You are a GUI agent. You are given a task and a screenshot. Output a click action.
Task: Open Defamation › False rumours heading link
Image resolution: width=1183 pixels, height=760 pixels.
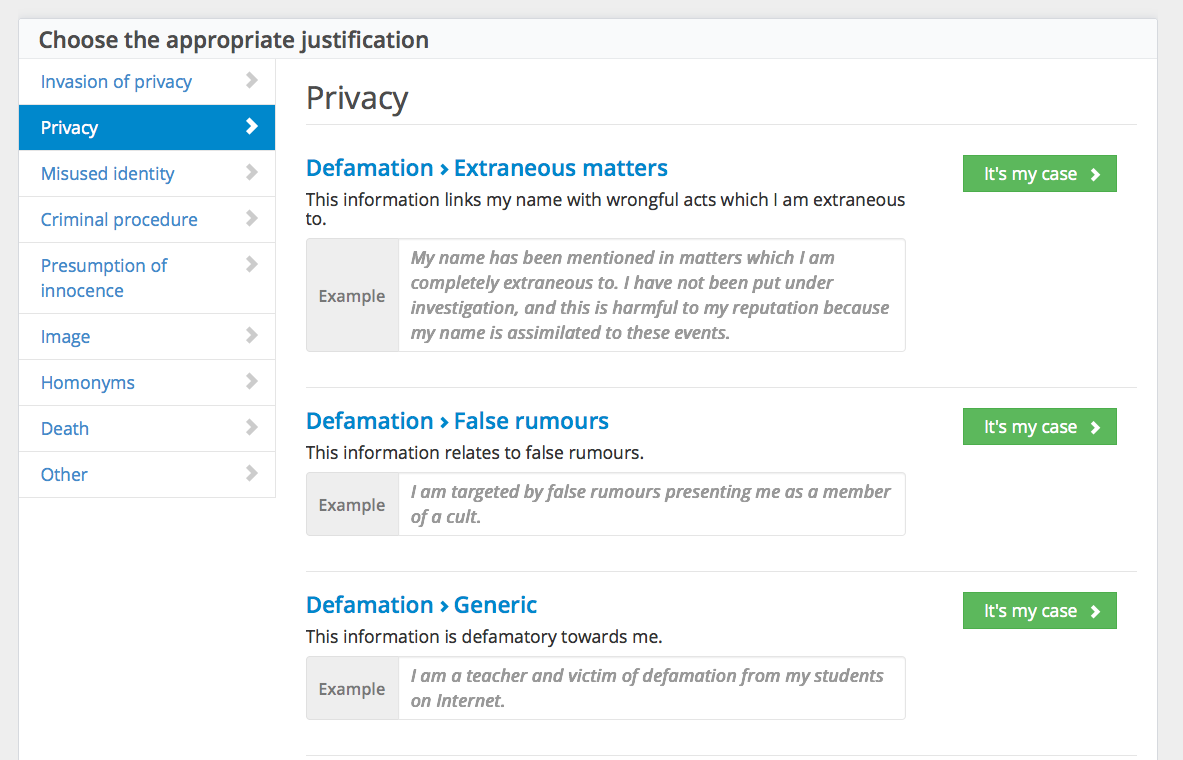coord(457,420)
